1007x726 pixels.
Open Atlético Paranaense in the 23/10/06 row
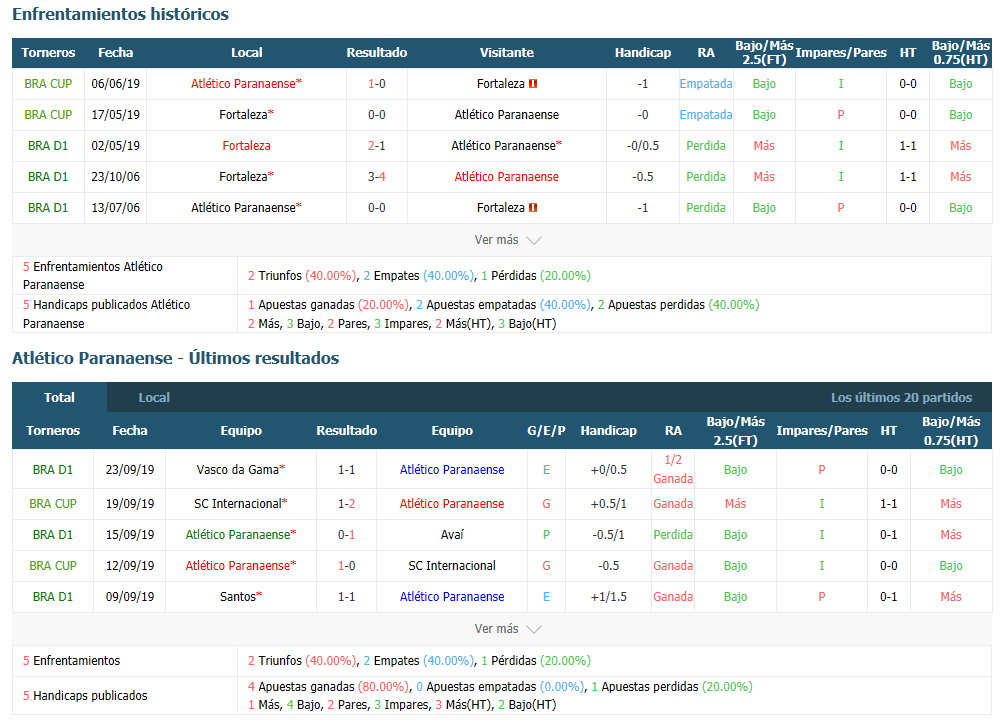(x=507, y=177)
